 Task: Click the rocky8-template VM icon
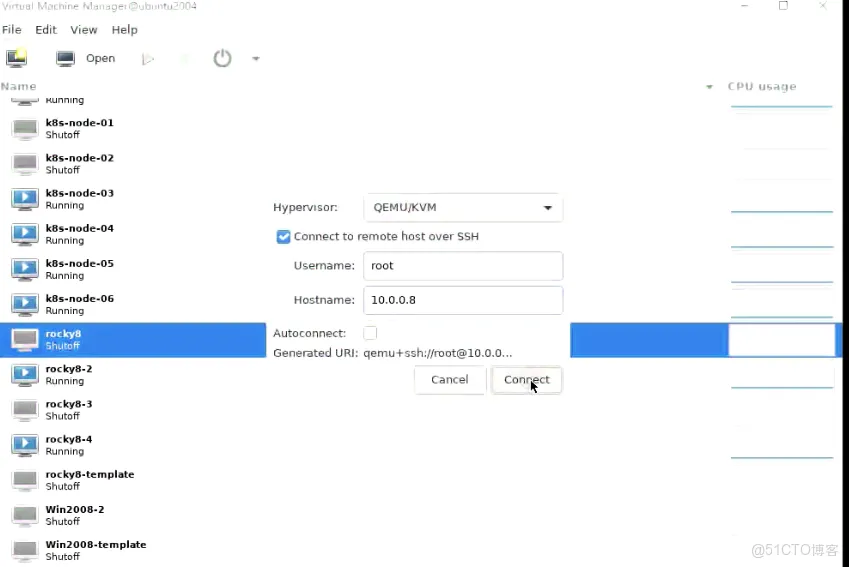point(25,480)
